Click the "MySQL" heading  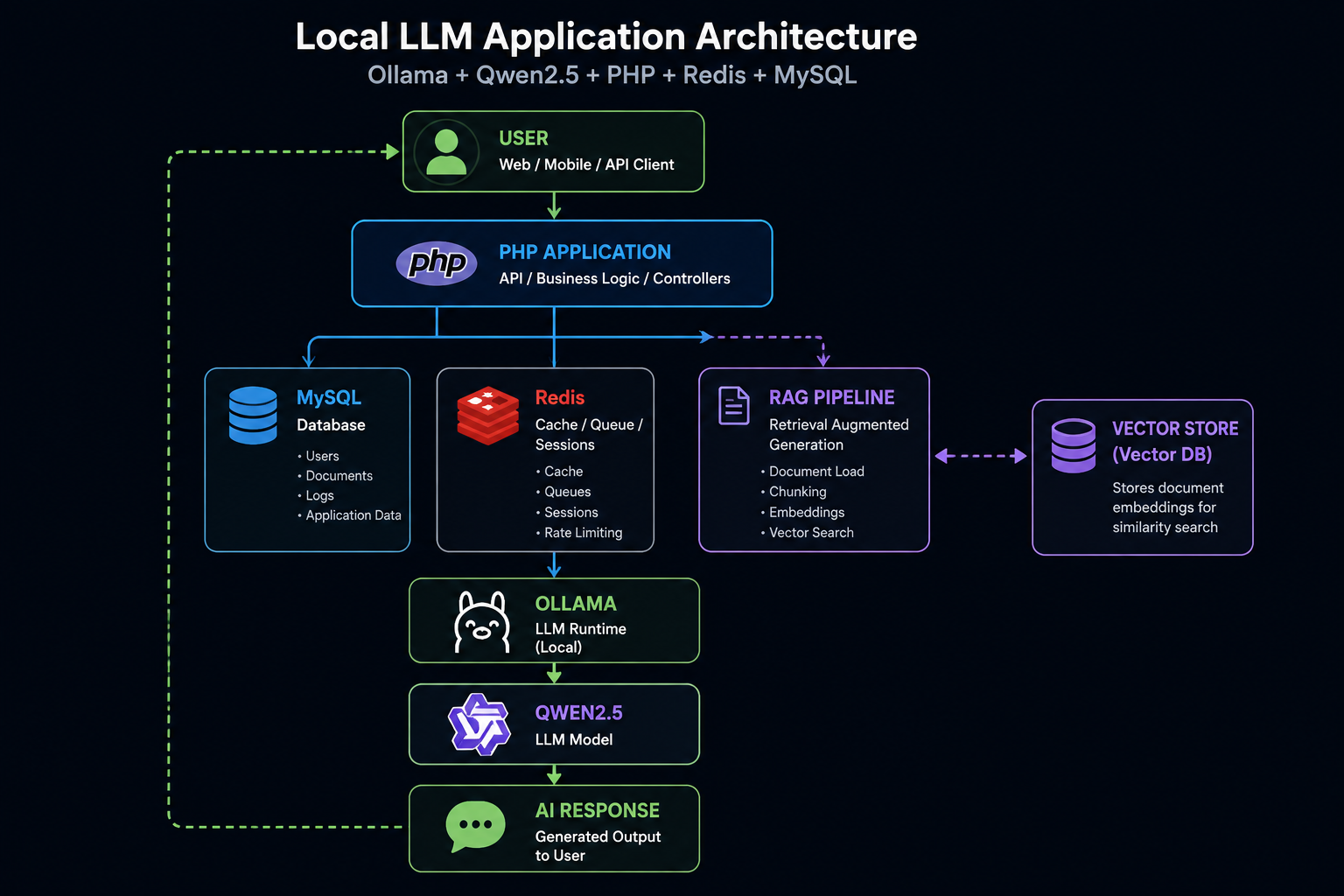329,398
